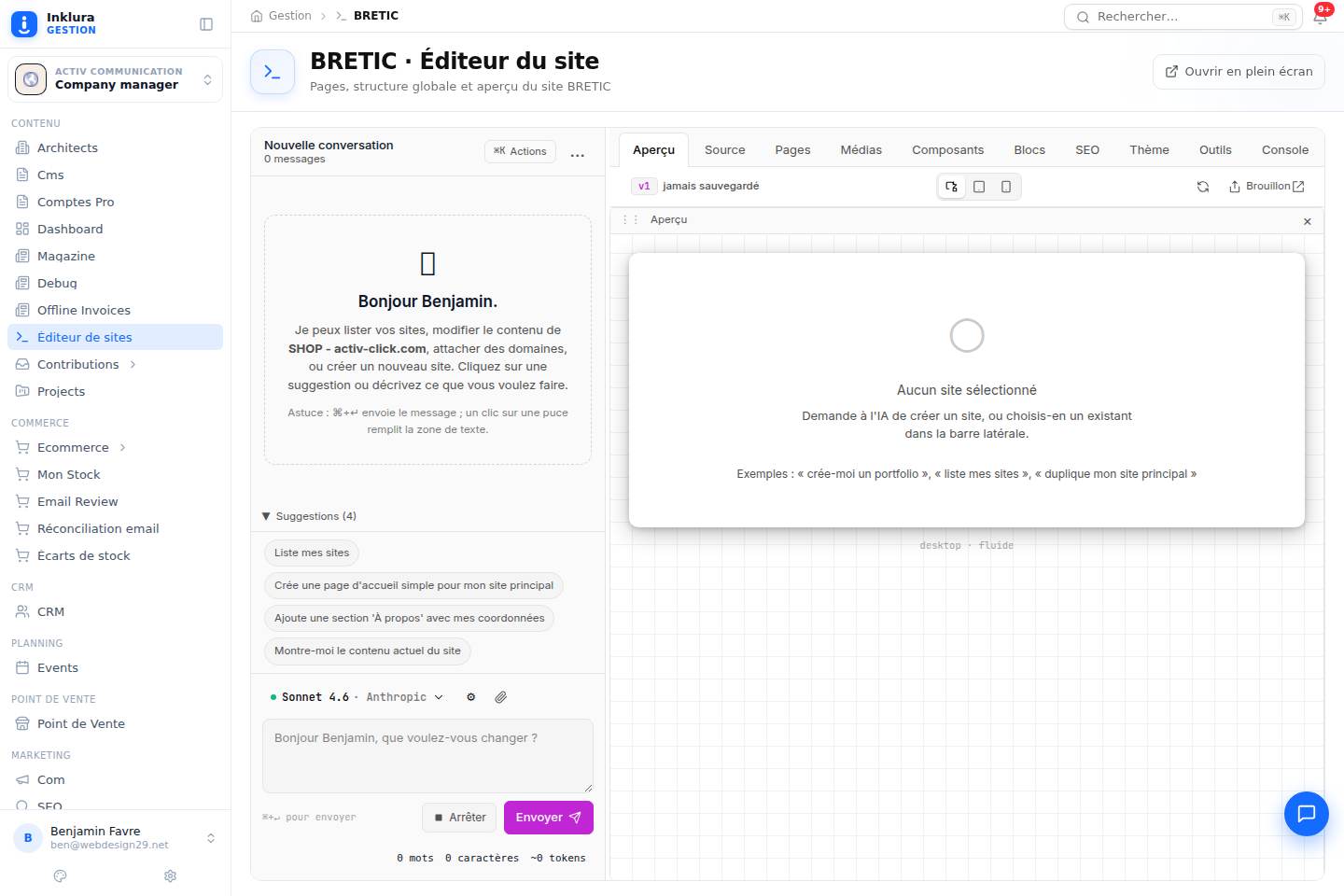Screen dimensions: 1344x896
Task: Open the settings gear at sidebar bottom
Action: click(170, 875)
